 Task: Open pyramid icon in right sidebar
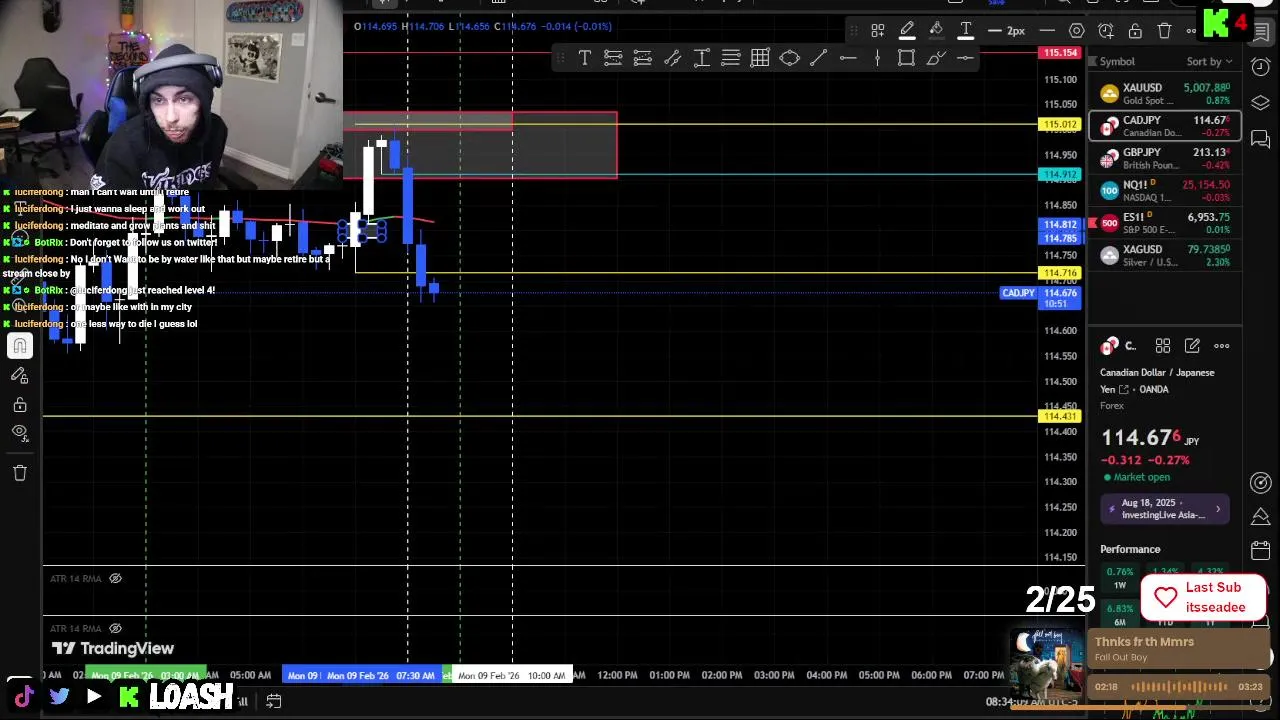[1261, 515]
